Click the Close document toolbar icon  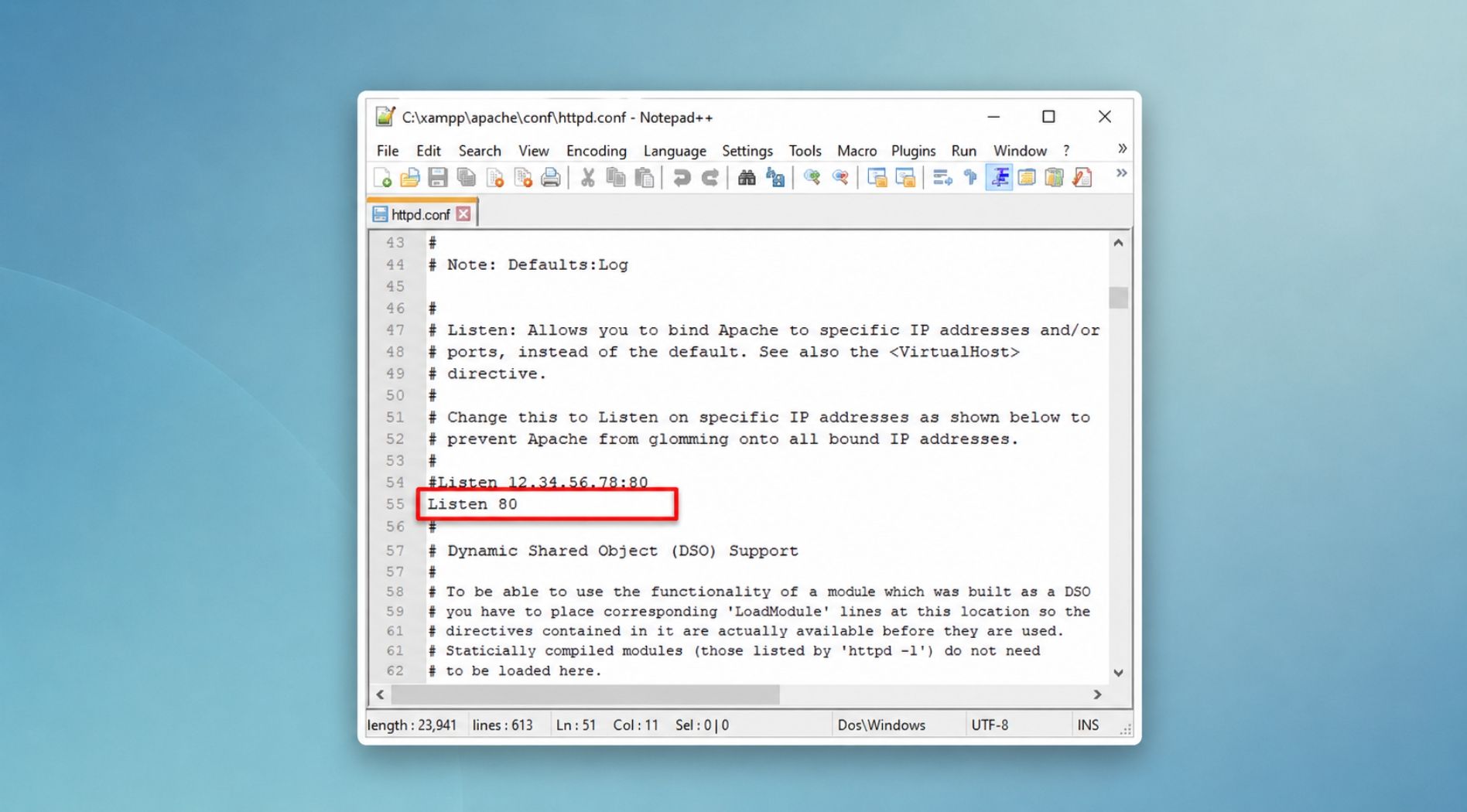(x=495, y=178)
